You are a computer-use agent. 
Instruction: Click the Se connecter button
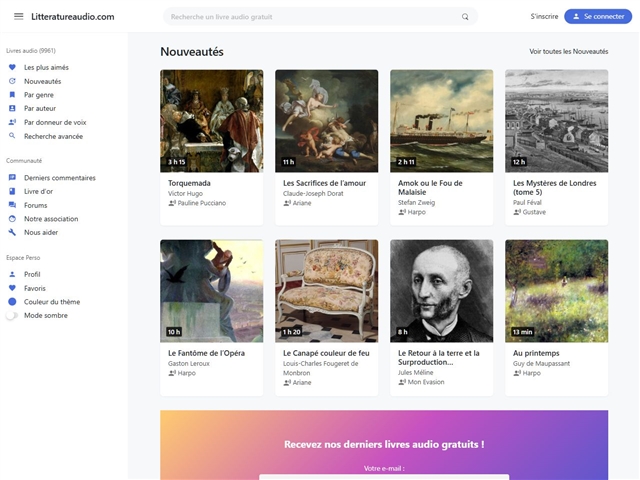click(598, 17)
